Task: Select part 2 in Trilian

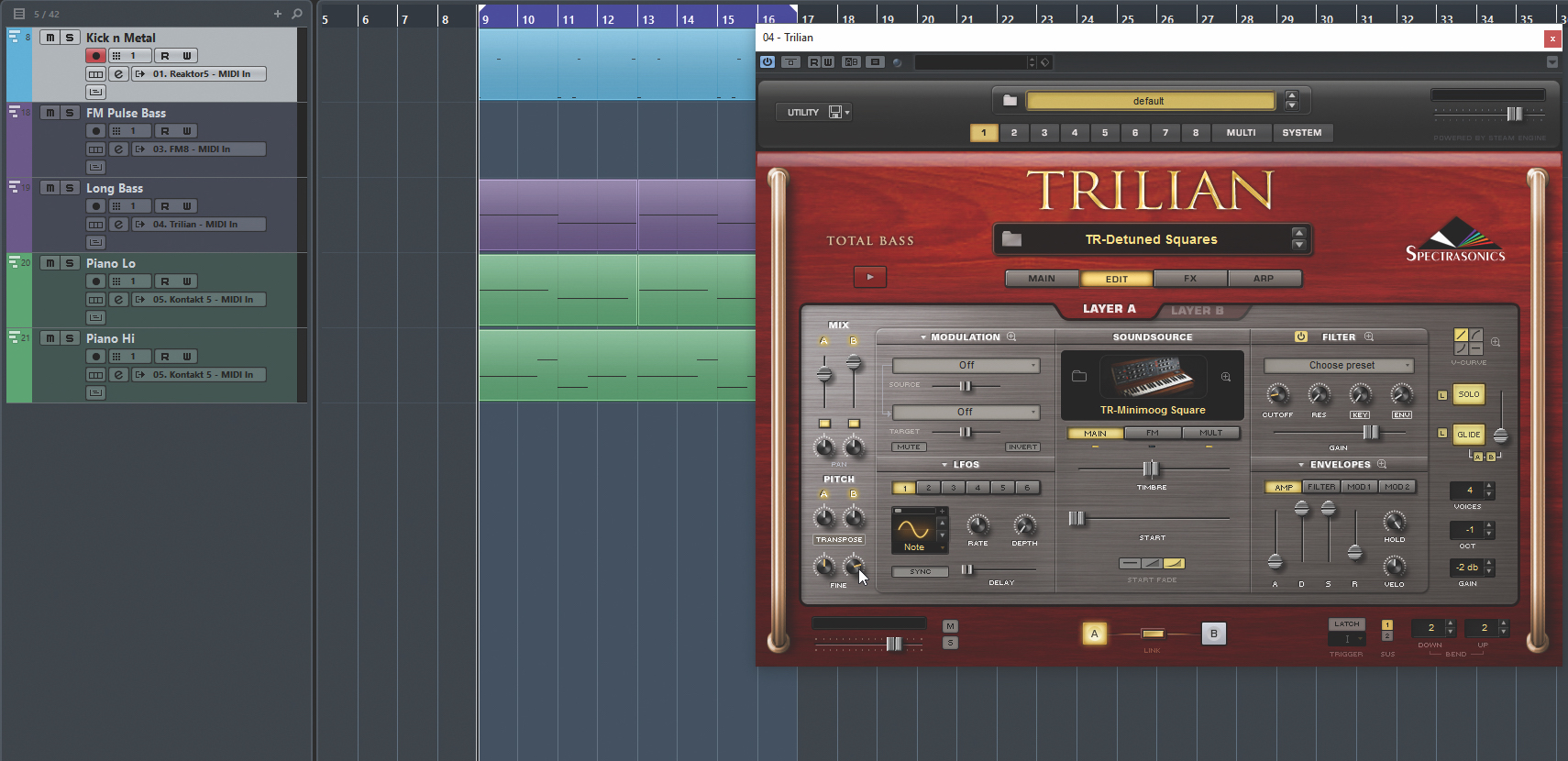Action: pos(1014,133)
